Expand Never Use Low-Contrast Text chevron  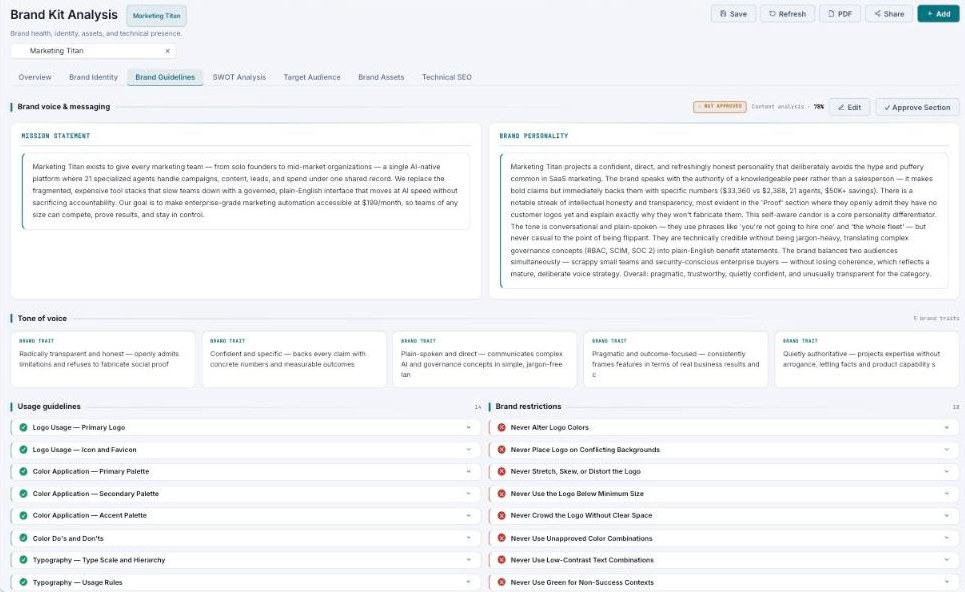point(947,560)
